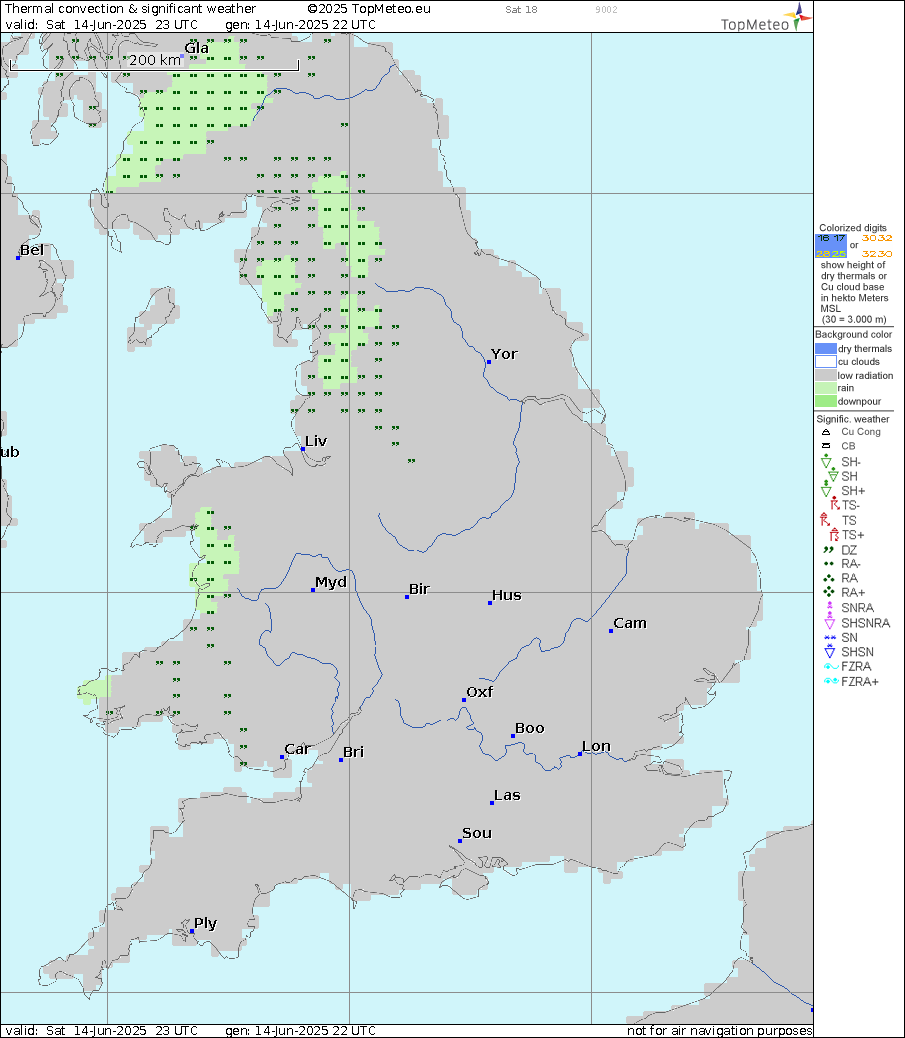Click the cu clouds white color swatch
905x1038 pixels.
(x=826, y=361)
